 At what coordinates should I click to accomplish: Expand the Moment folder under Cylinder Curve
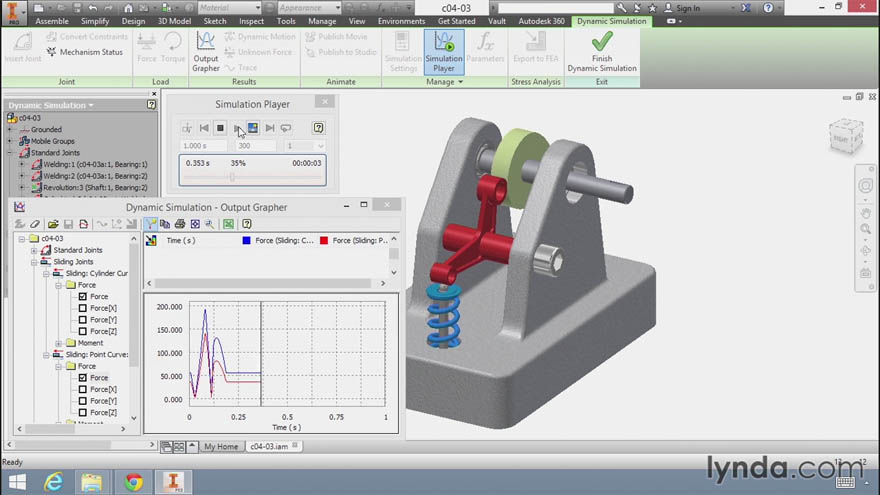58,343
